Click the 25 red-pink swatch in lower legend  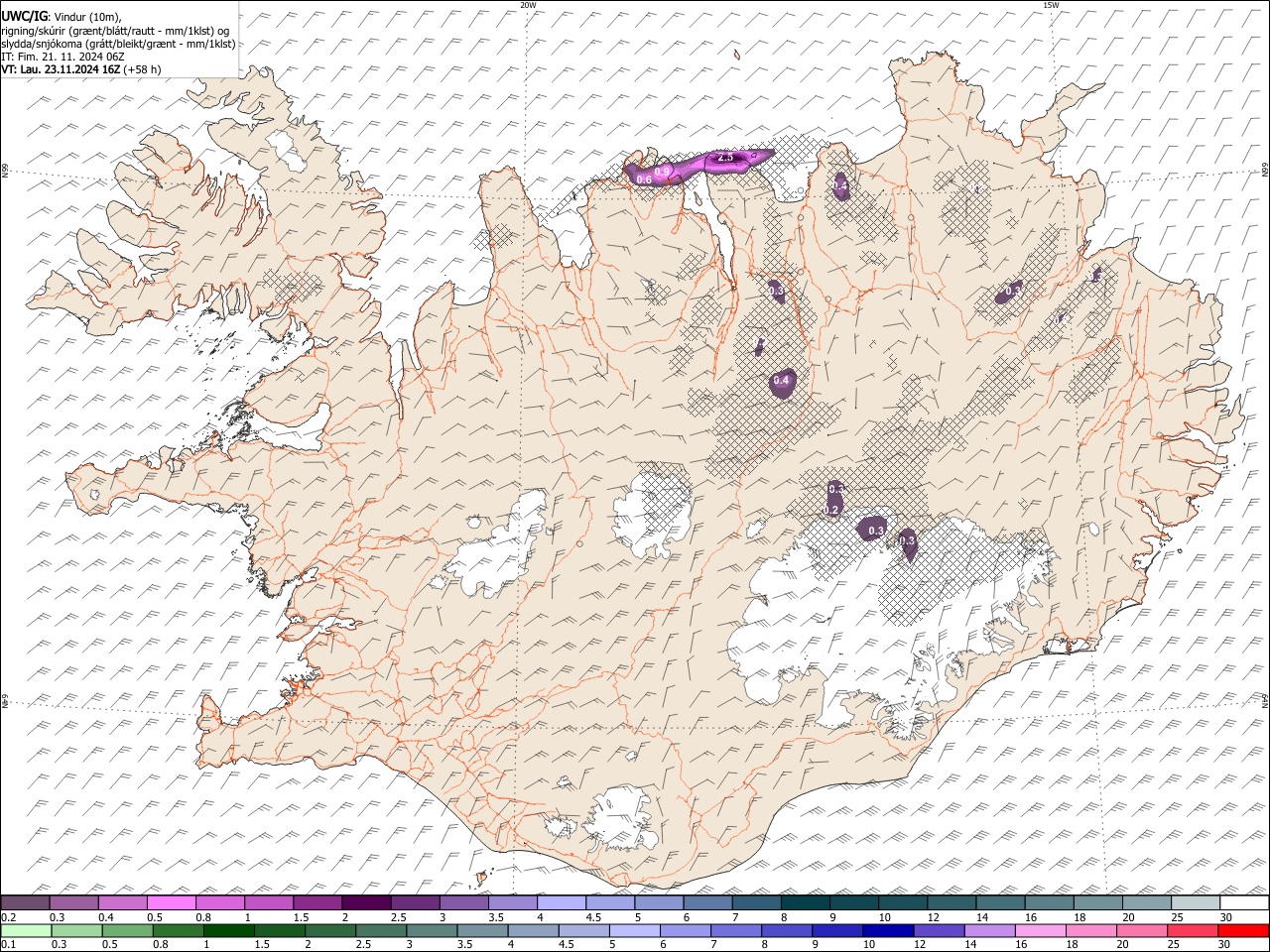(x=1194, y=930)
